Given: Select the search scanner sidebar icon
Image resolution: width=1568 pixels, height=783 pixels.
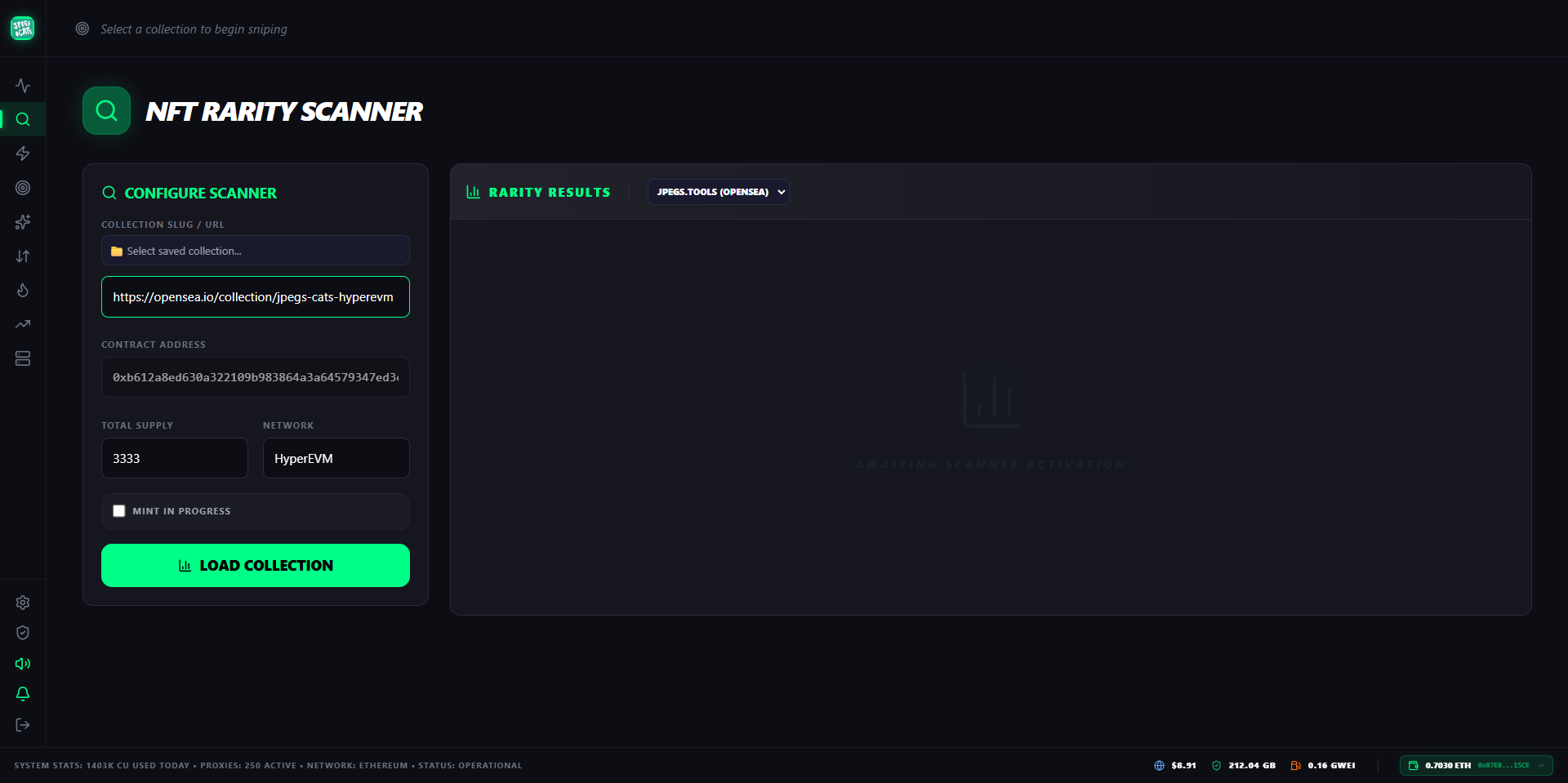Looking at the screenshot, I should pos(23,119).
